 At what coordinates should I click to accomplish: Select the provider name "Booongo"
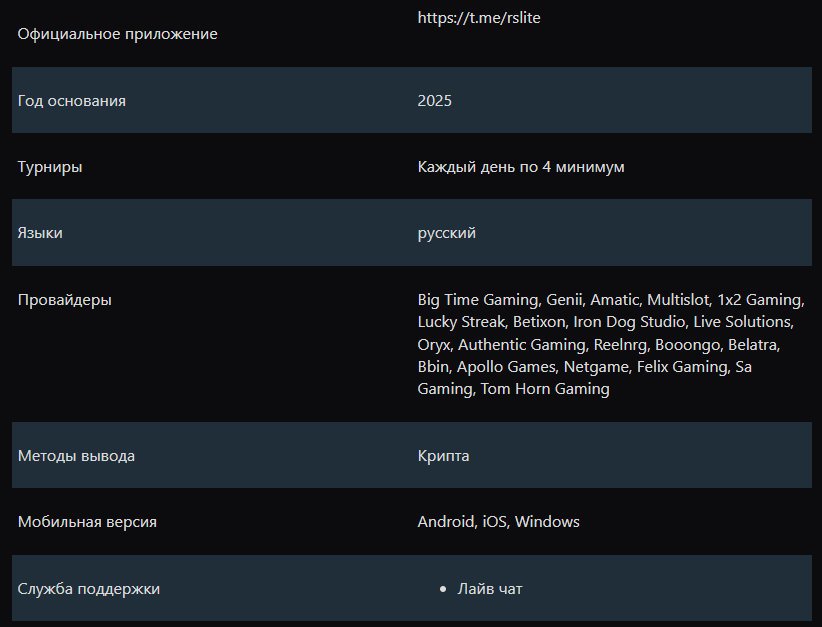tap(687, 345)
